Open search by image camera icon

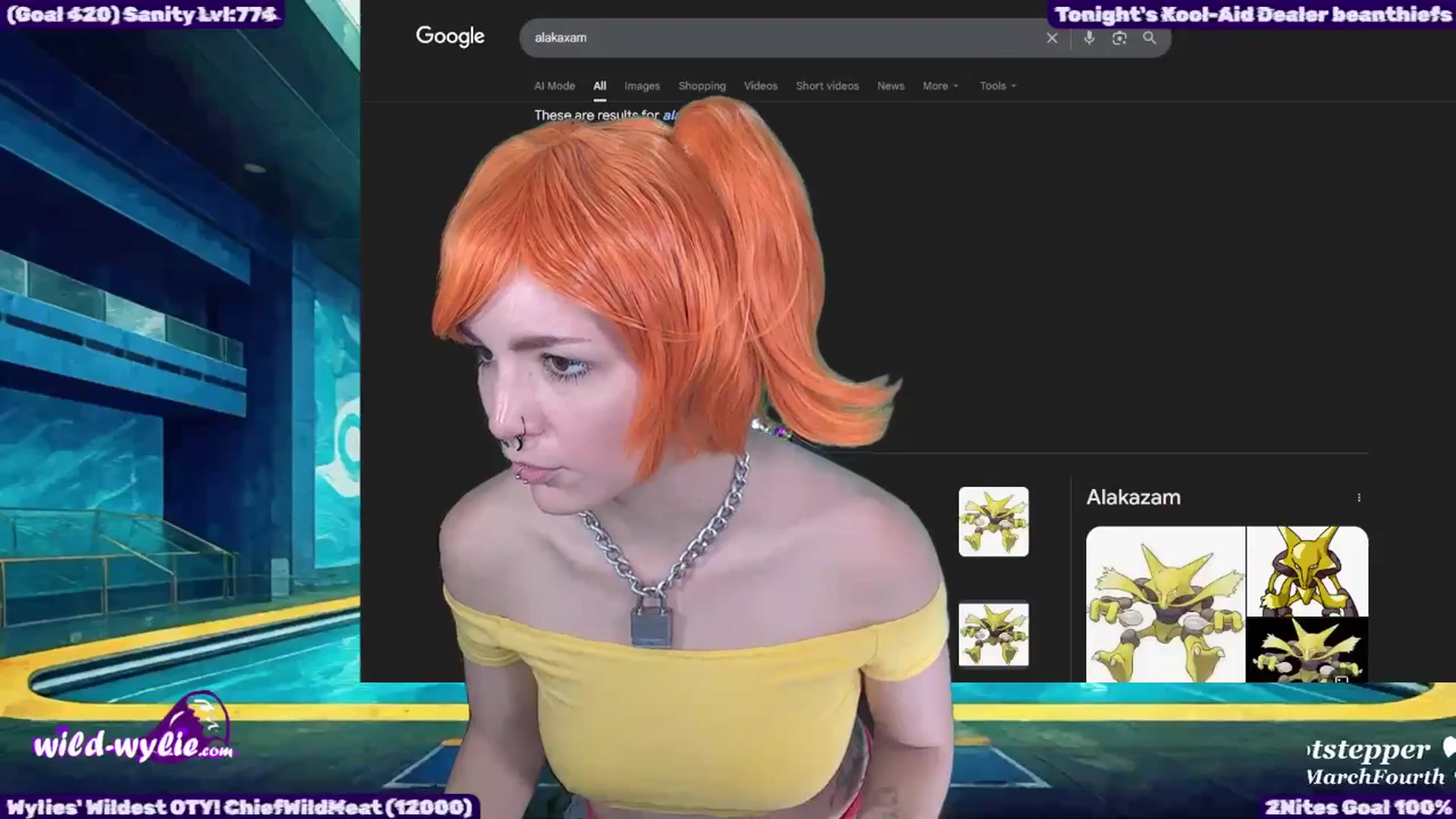[x=1119, y=38]
